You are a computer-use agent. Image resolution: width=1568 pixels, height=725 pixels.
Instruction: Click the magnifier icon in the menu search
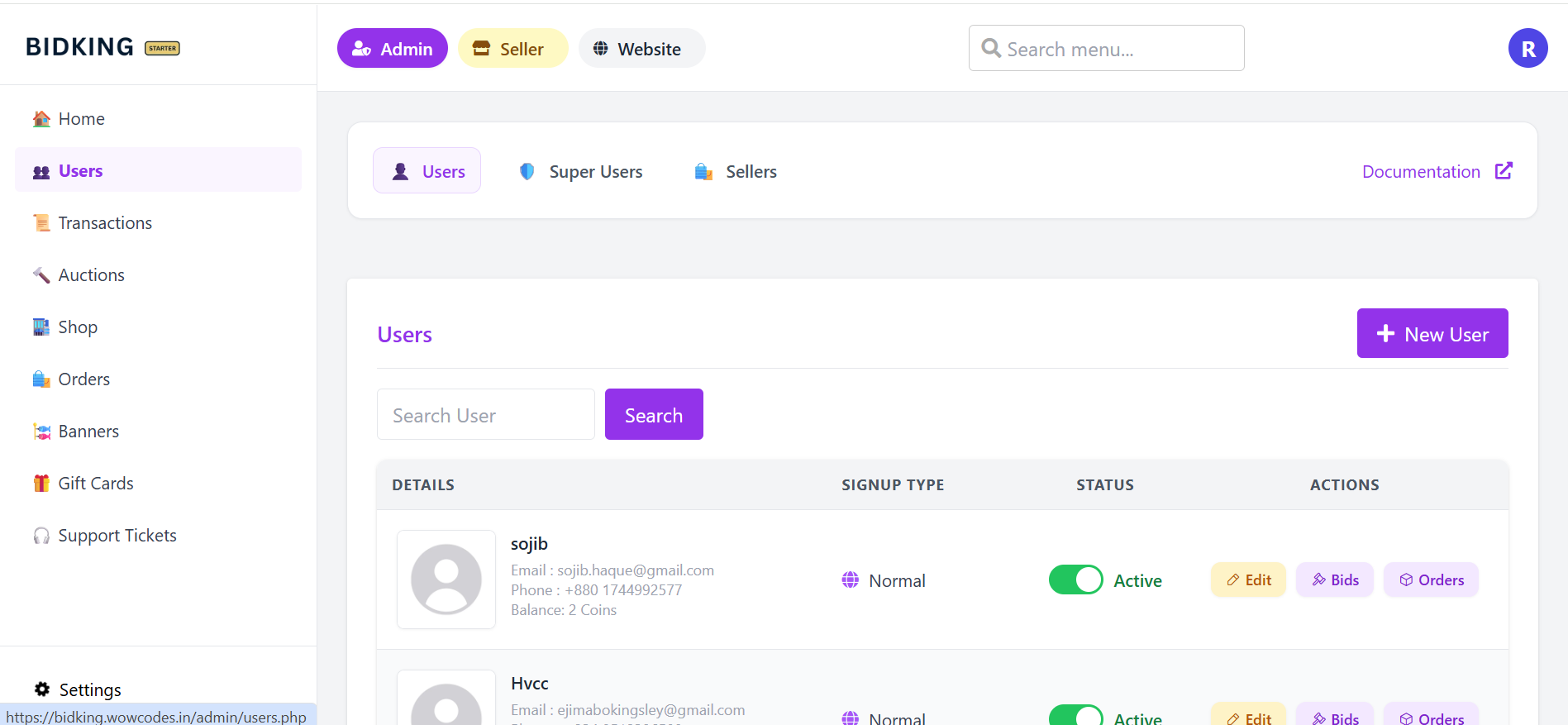[x=991, y=48]
